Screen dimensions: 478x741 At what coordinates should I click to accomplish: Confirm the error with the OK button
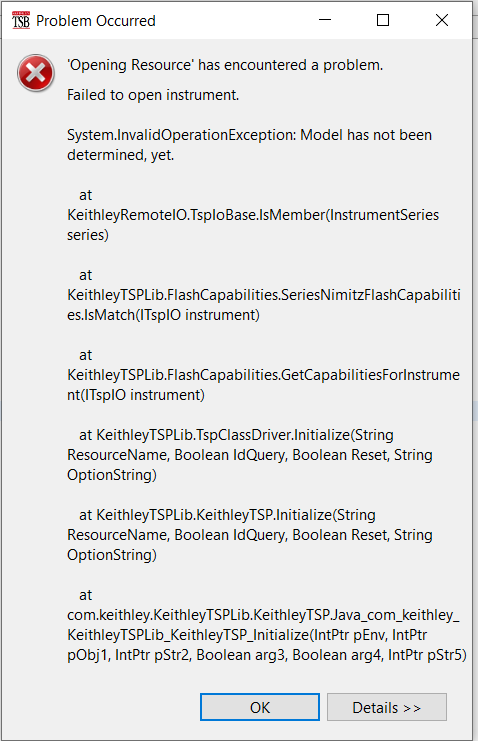tap(260, 707)
